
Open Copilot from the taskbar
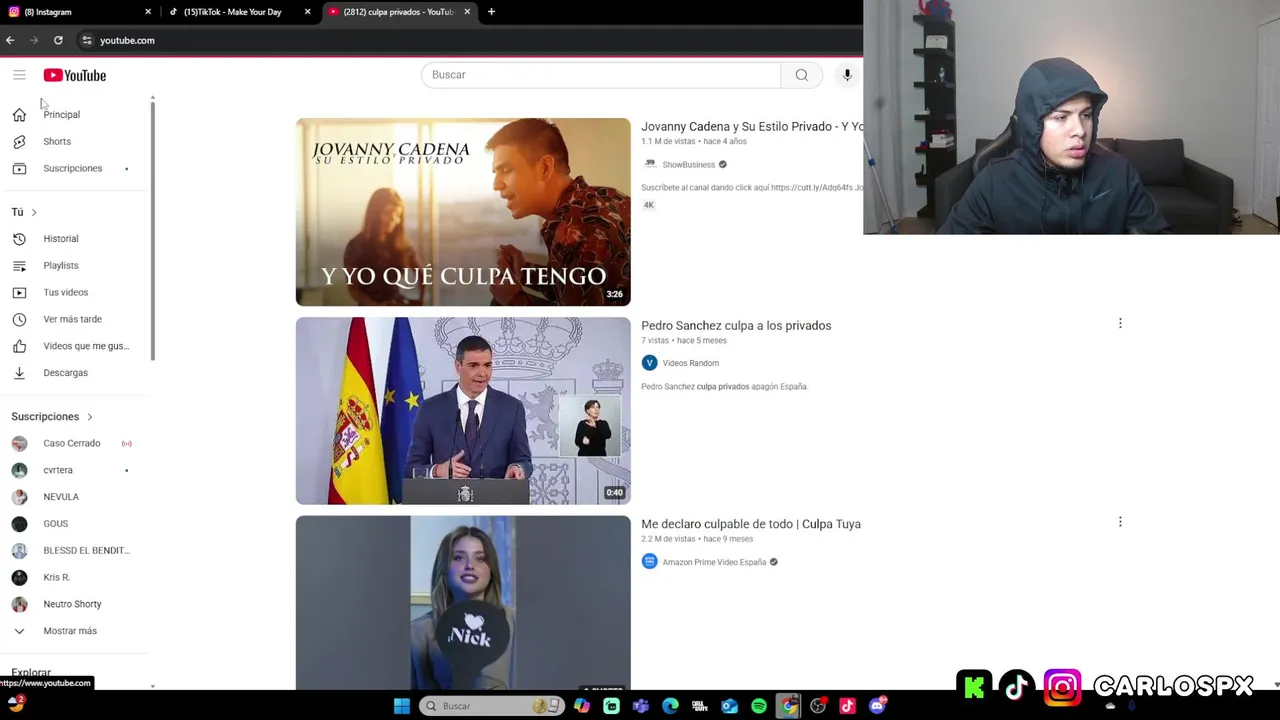[x=582, y=706]
